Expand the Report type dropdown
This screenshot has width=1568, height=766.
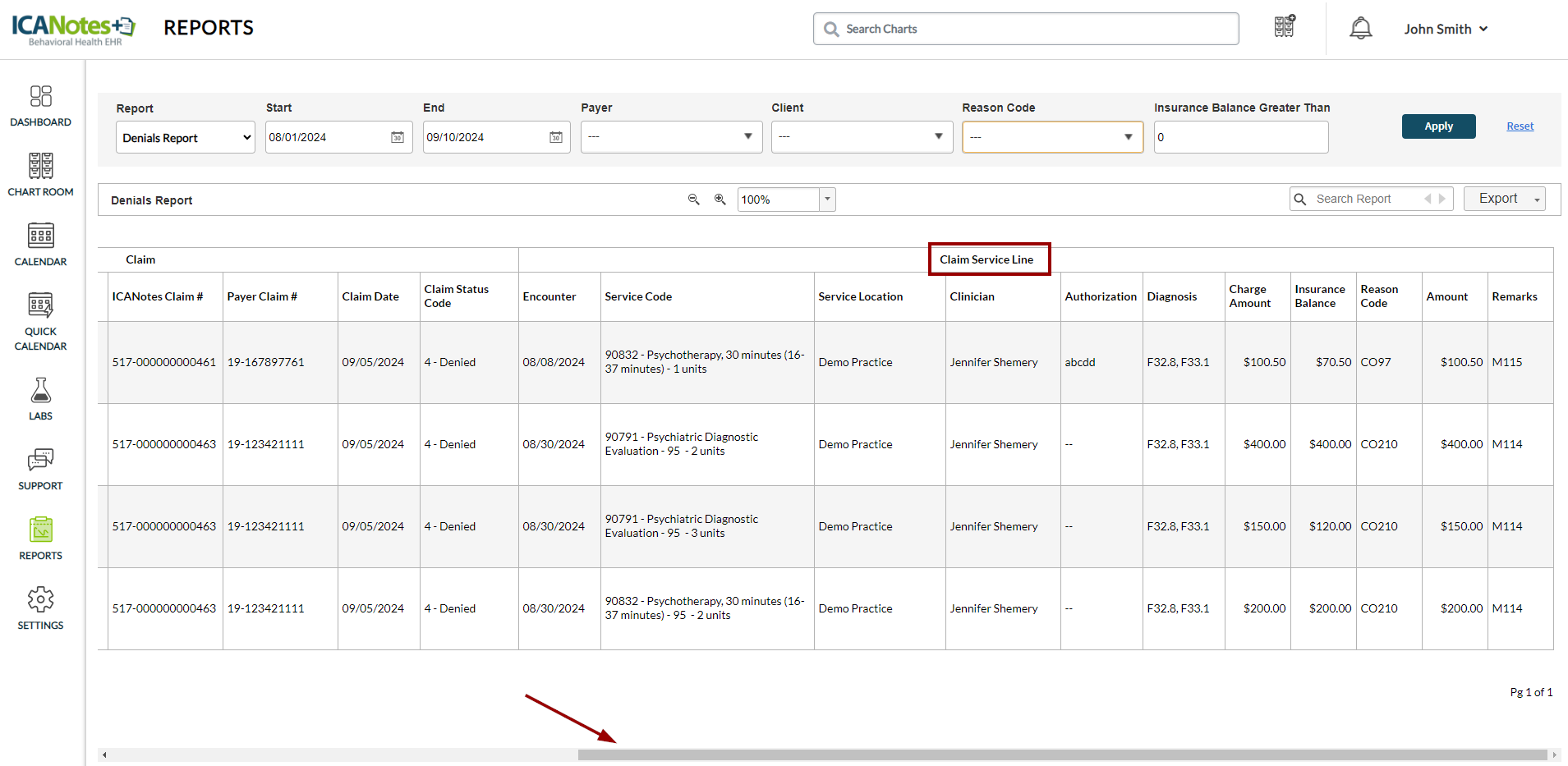pyautogui.click(x=186, y=137)
